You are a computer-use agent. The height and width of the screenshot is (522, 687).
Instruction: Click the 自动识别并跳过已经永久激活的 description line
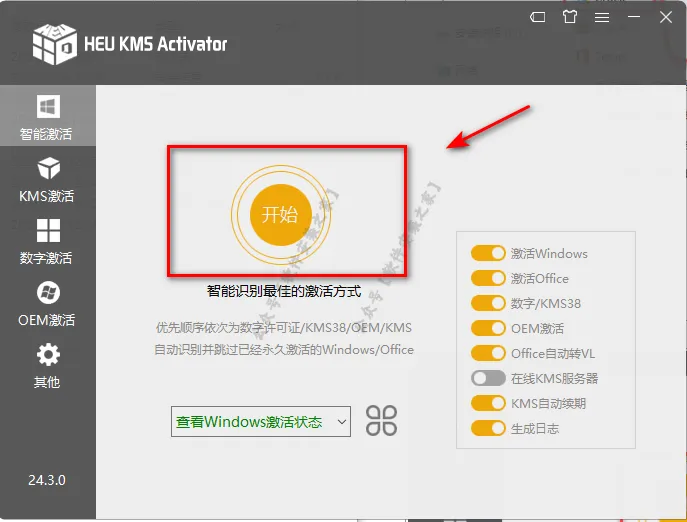tap(284, 350)
